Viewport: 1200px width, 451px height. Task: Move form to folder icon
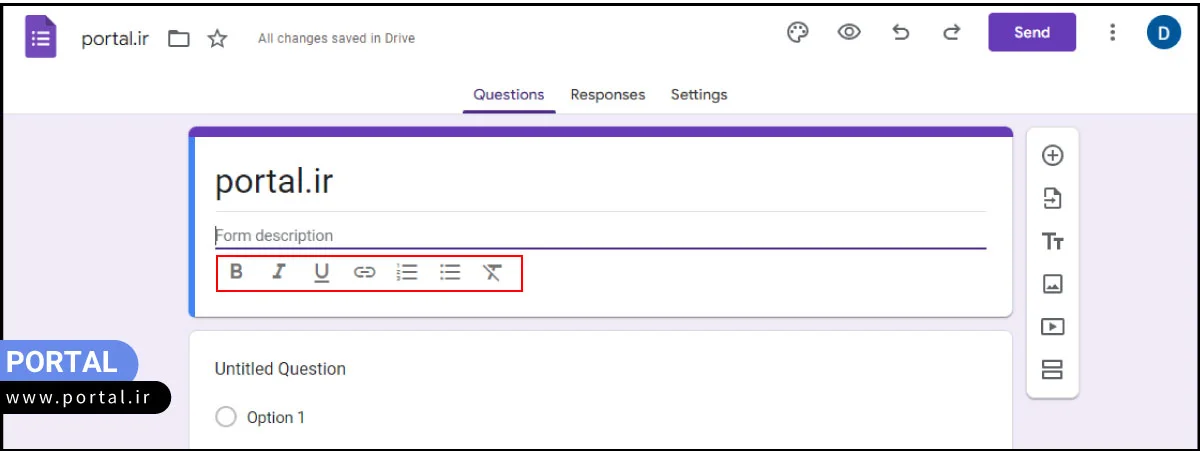pyautogui.click(x=179, y=39)
